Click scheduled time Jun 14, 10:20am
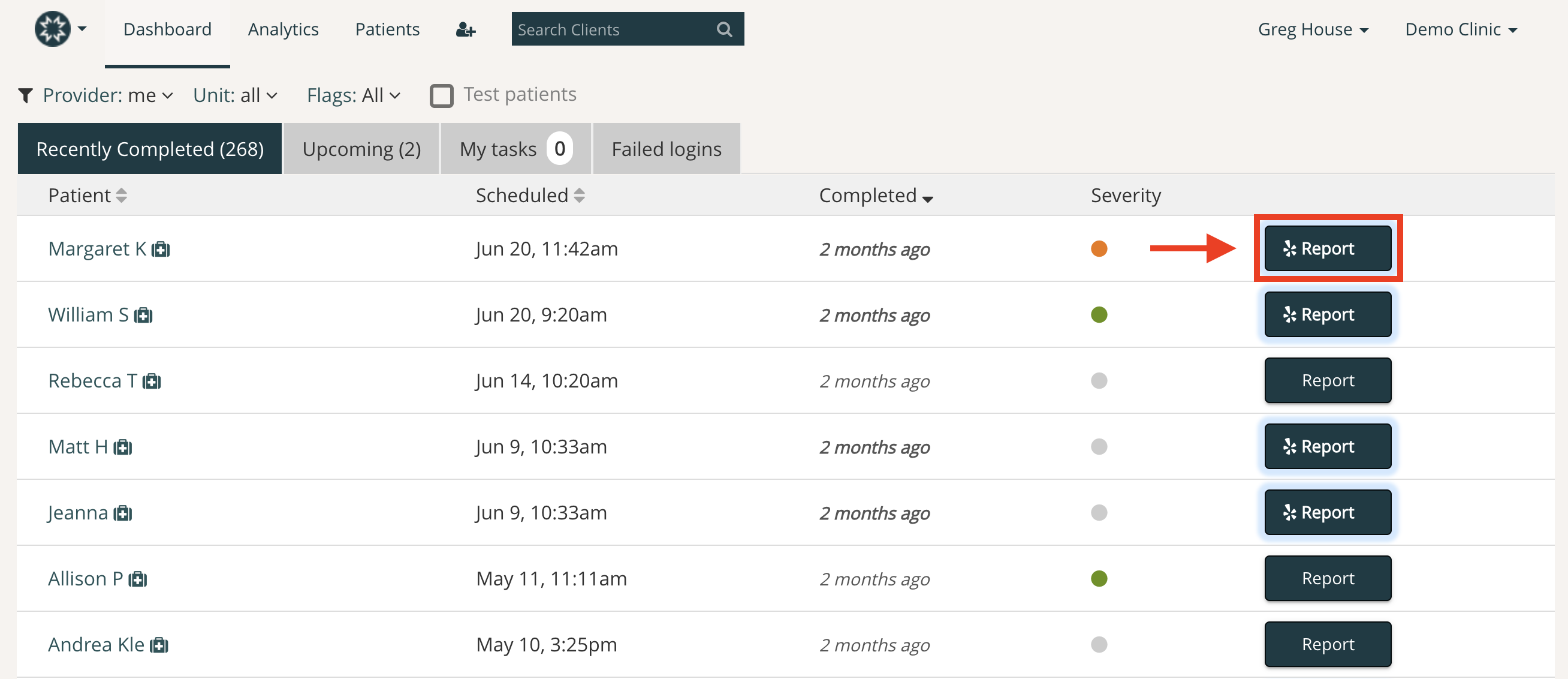Image resolution: width=1568 pixels, height=679 pixels. click(547, 381)
